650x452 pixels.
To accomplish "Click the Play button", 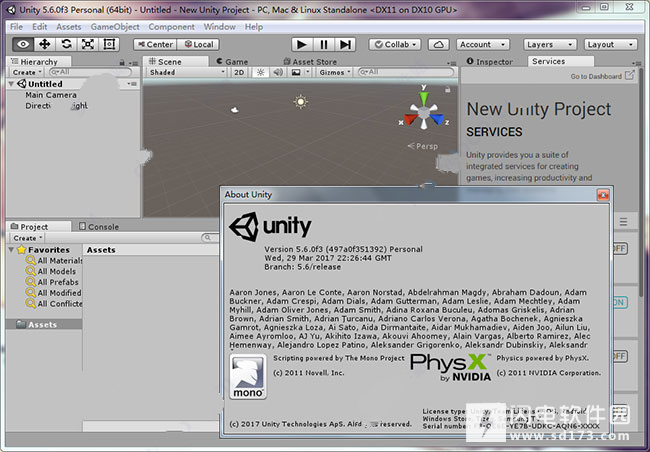I will pos(302,44).
